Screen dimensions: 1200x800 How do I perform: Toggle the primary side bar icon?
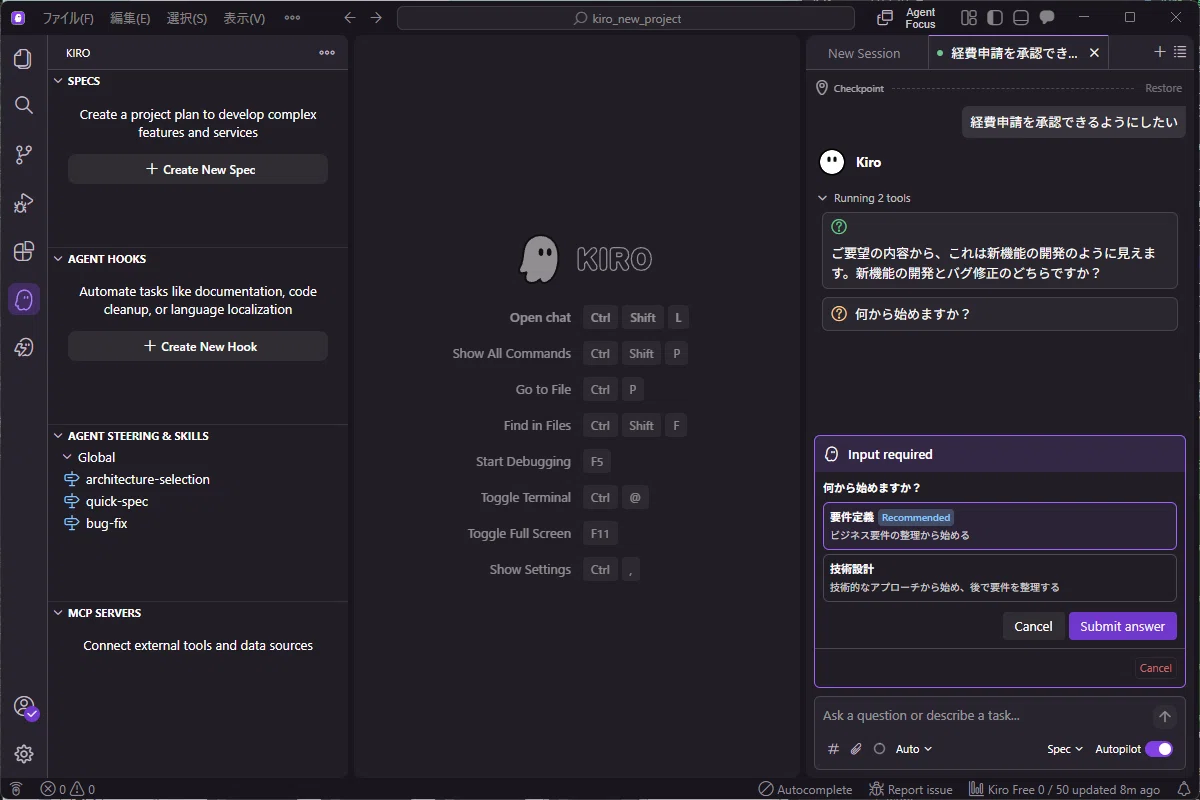[x=994, y=18]
